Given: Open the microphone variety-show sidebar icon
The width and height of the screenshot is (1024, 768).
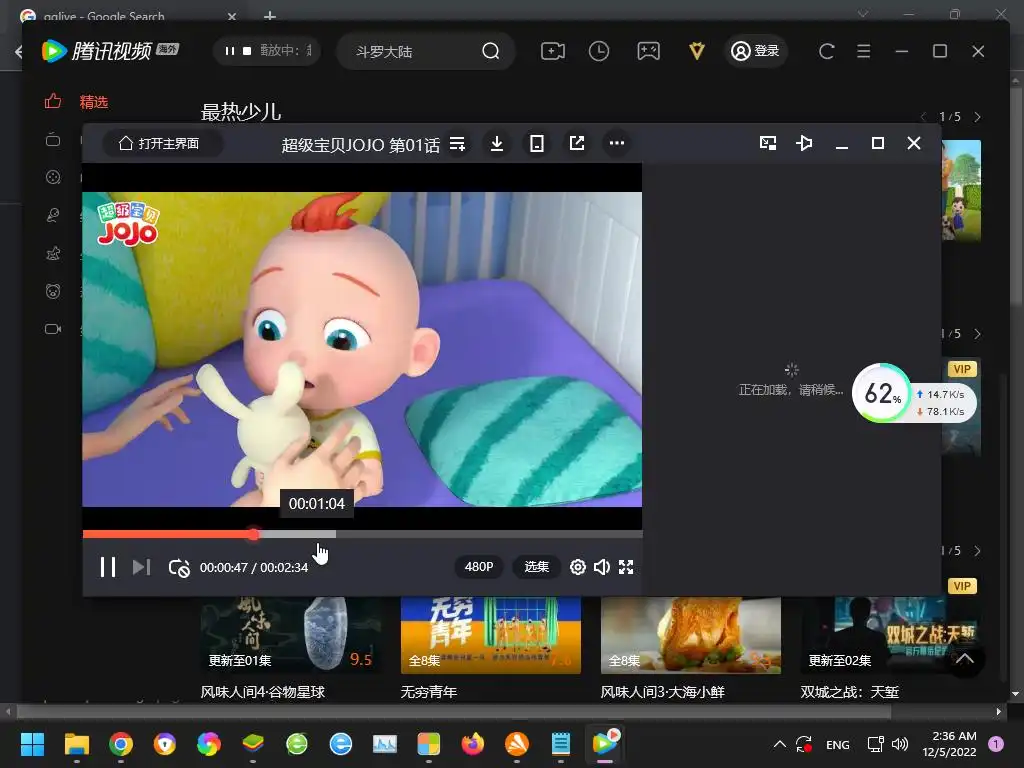Looking at the screenshot, I should click(53, 215).
